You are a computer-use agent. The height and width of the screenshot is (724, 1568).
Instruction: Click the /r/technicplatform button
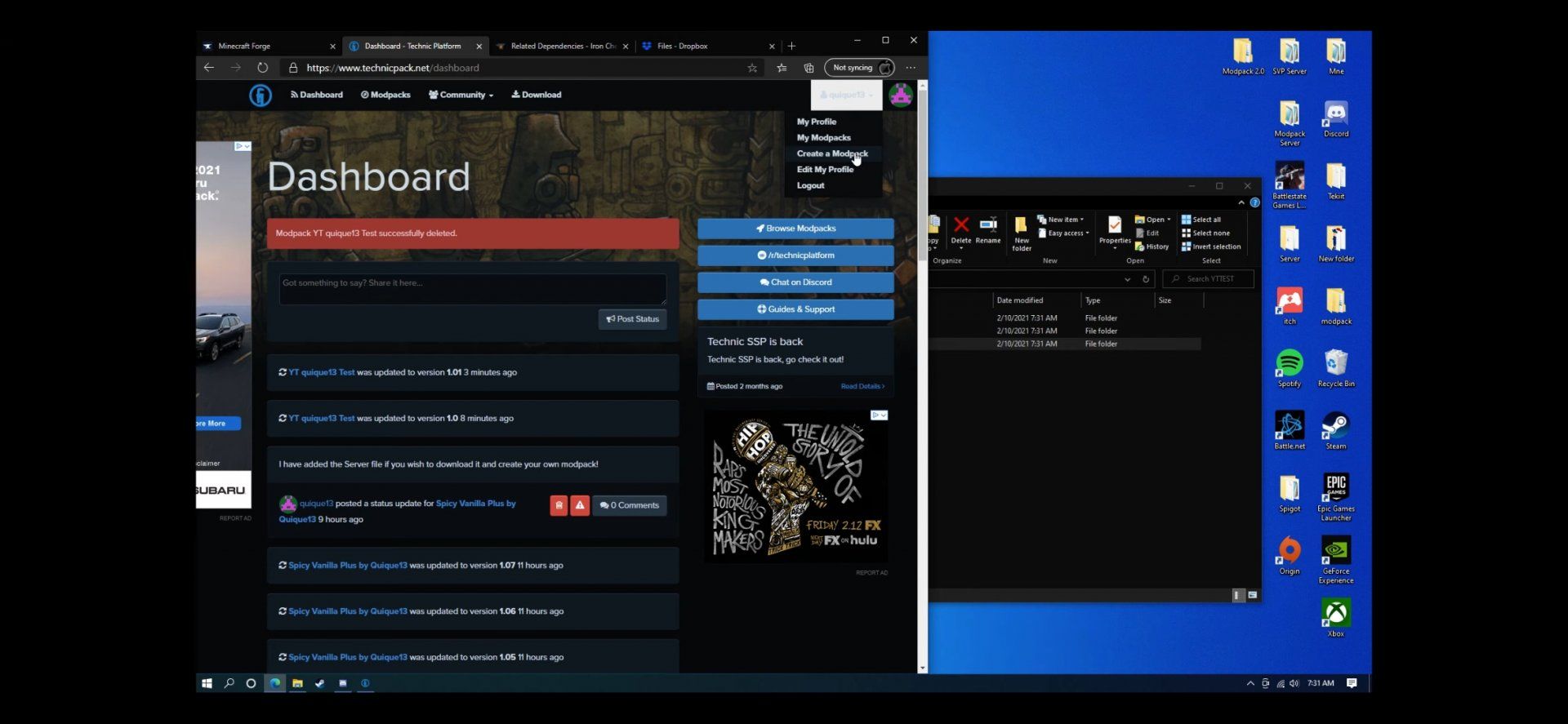pyautogui.click(x=795, y=255)
